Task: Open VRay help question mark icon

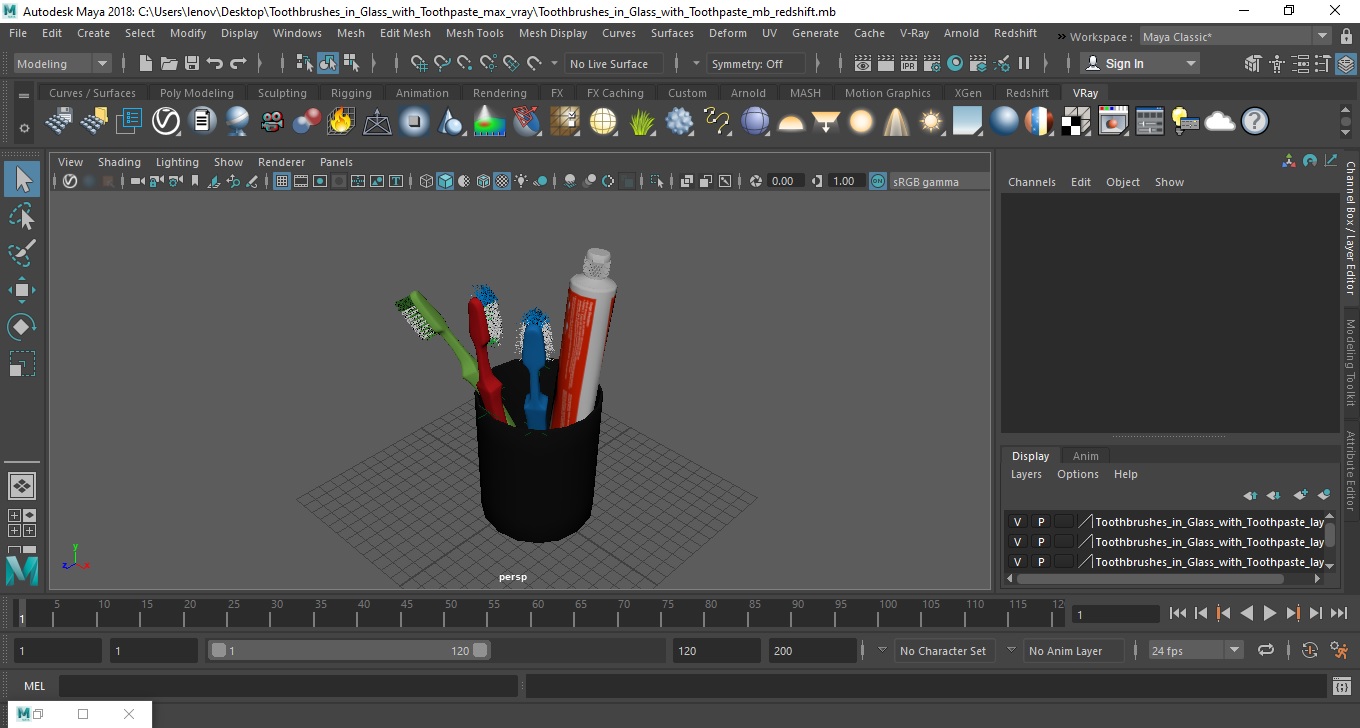Action: click(x=1255, y=122)
